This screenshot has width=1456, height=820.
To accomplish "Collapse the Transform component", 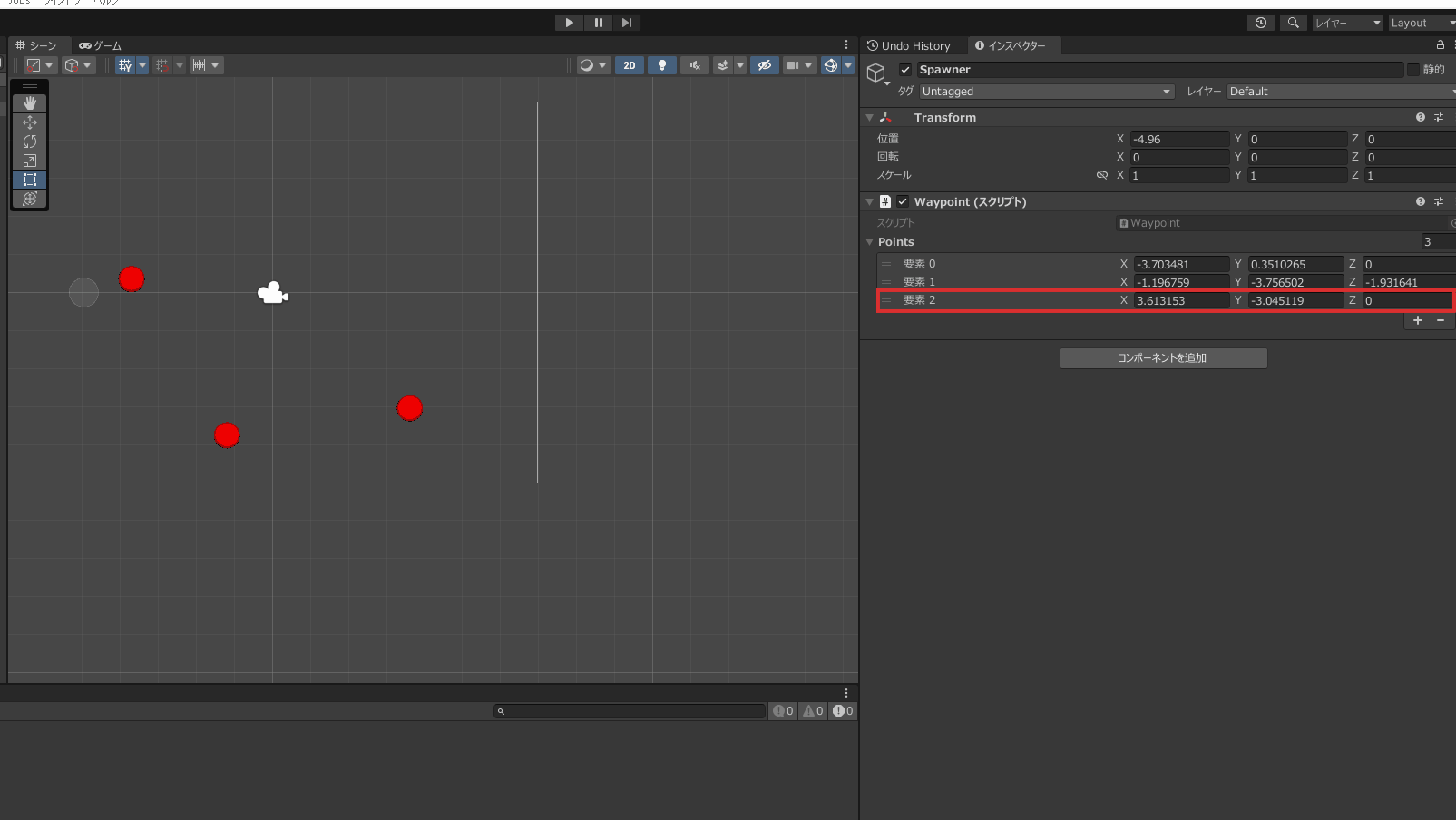I will click(x=869, y=117).
